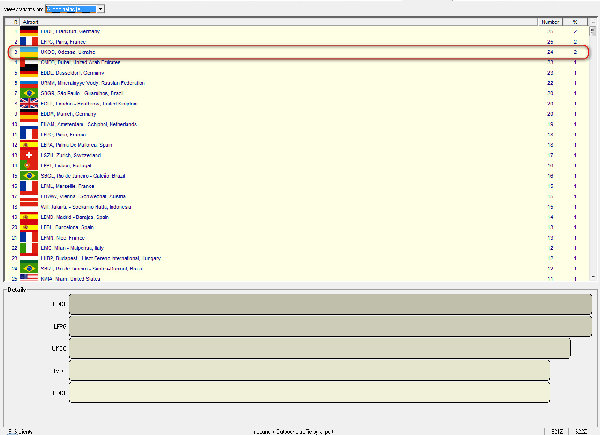Sort by the % column header

point(575,22)
